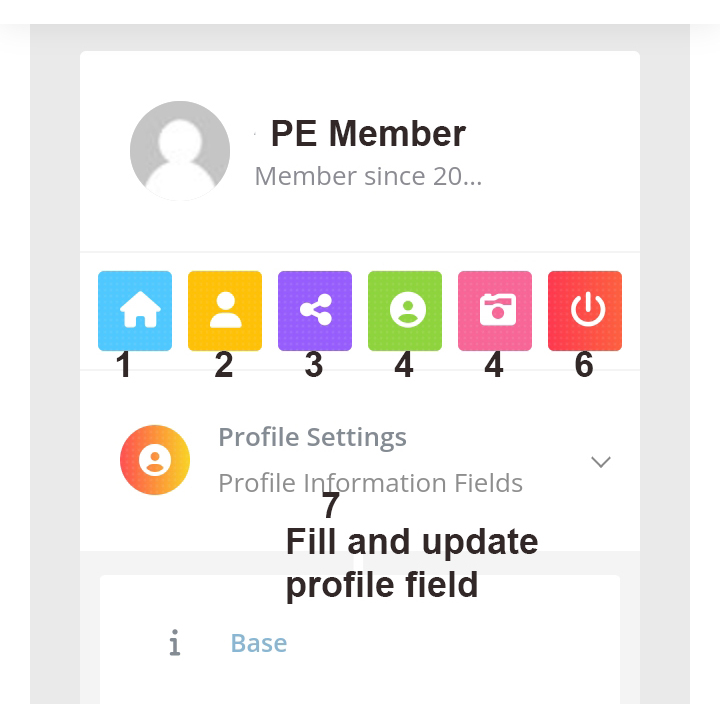Screen dimensions: 720x704
Task: Click the number 2 label under user icon
Action: 224,366
